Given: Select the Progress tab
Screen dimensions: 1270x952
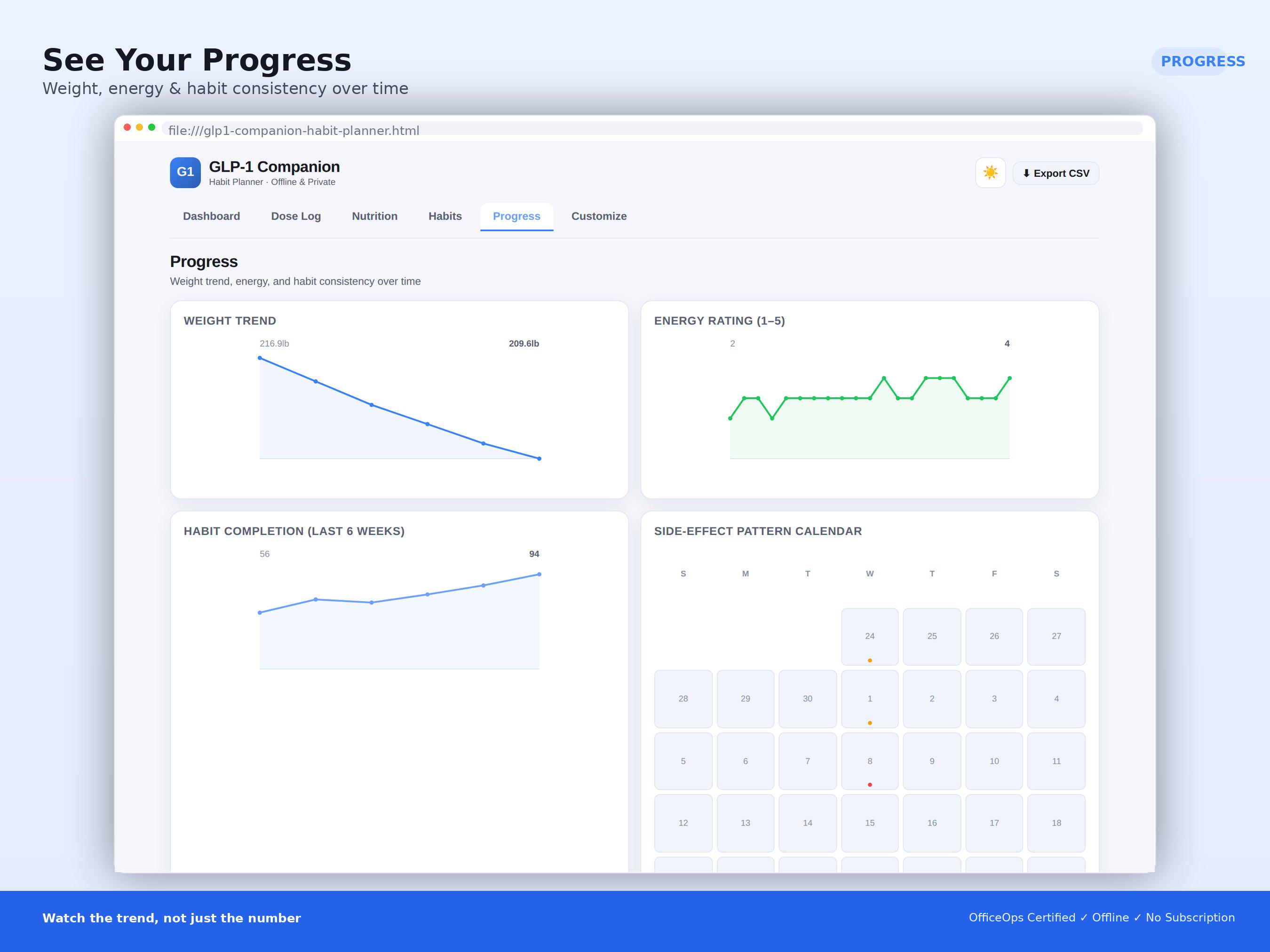Looking at the screenshot, I should tap(517, 216).
